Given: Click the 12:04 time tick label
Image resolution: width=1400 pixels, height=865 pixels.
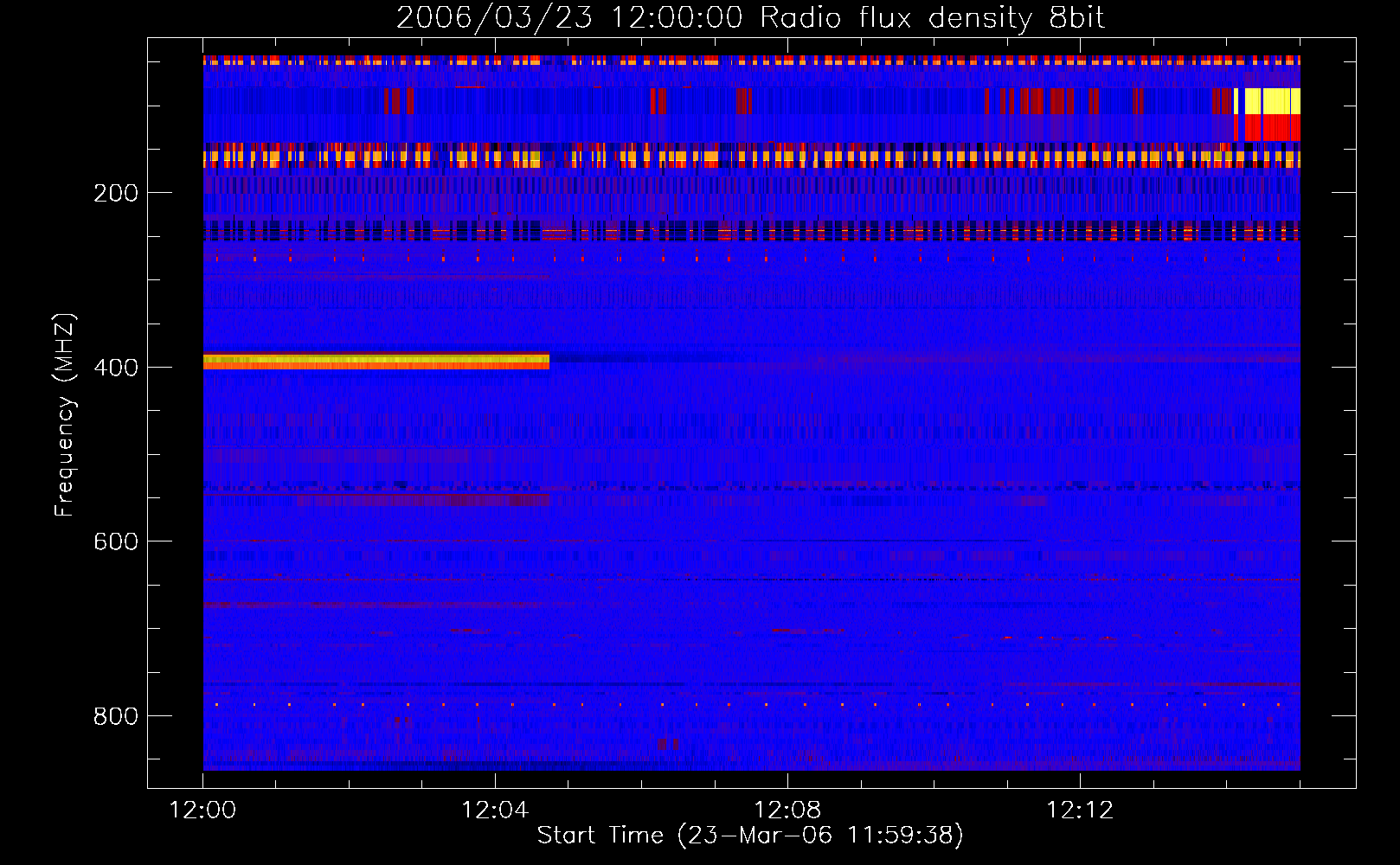Looking at the screenshot, I should (495, 811).
